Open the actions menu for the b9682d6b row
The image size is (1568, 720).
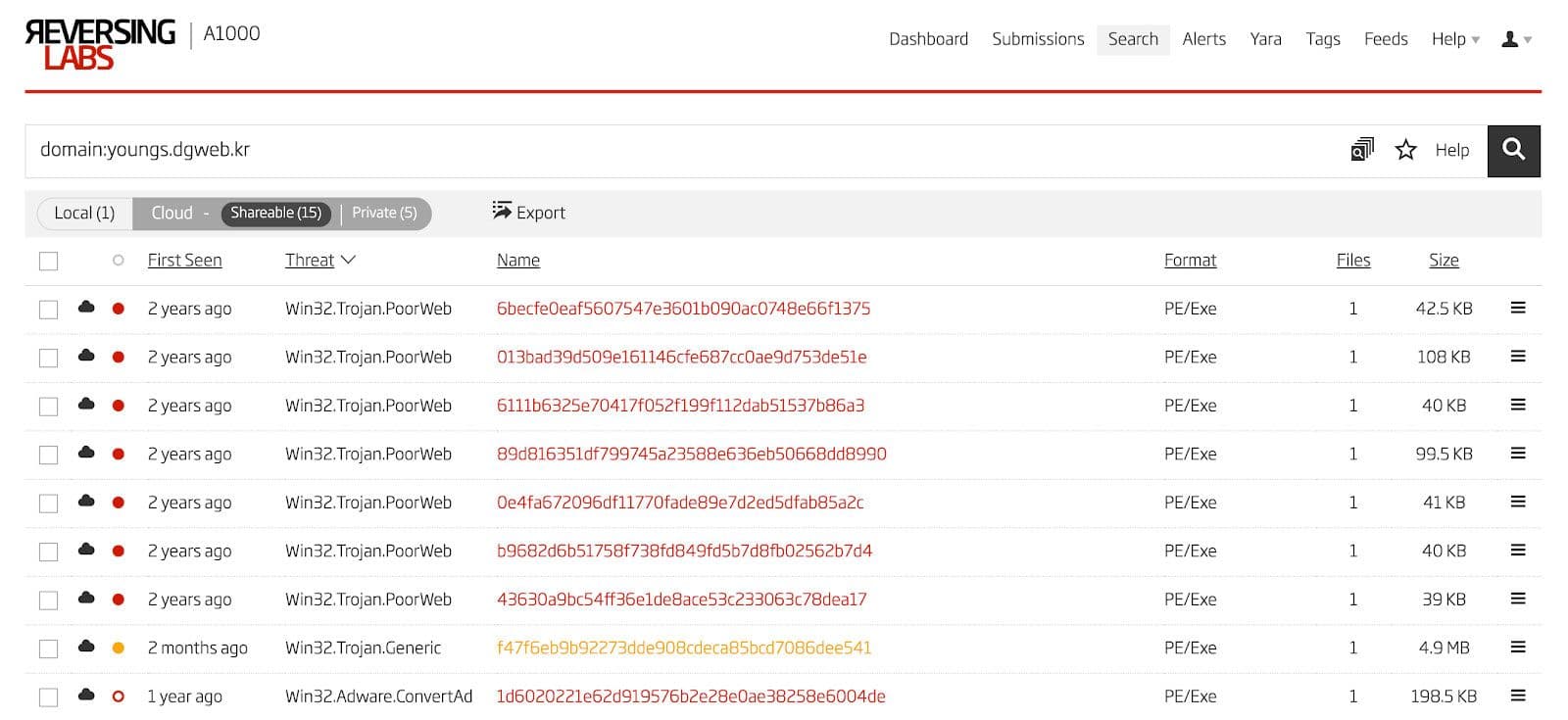1518,551
